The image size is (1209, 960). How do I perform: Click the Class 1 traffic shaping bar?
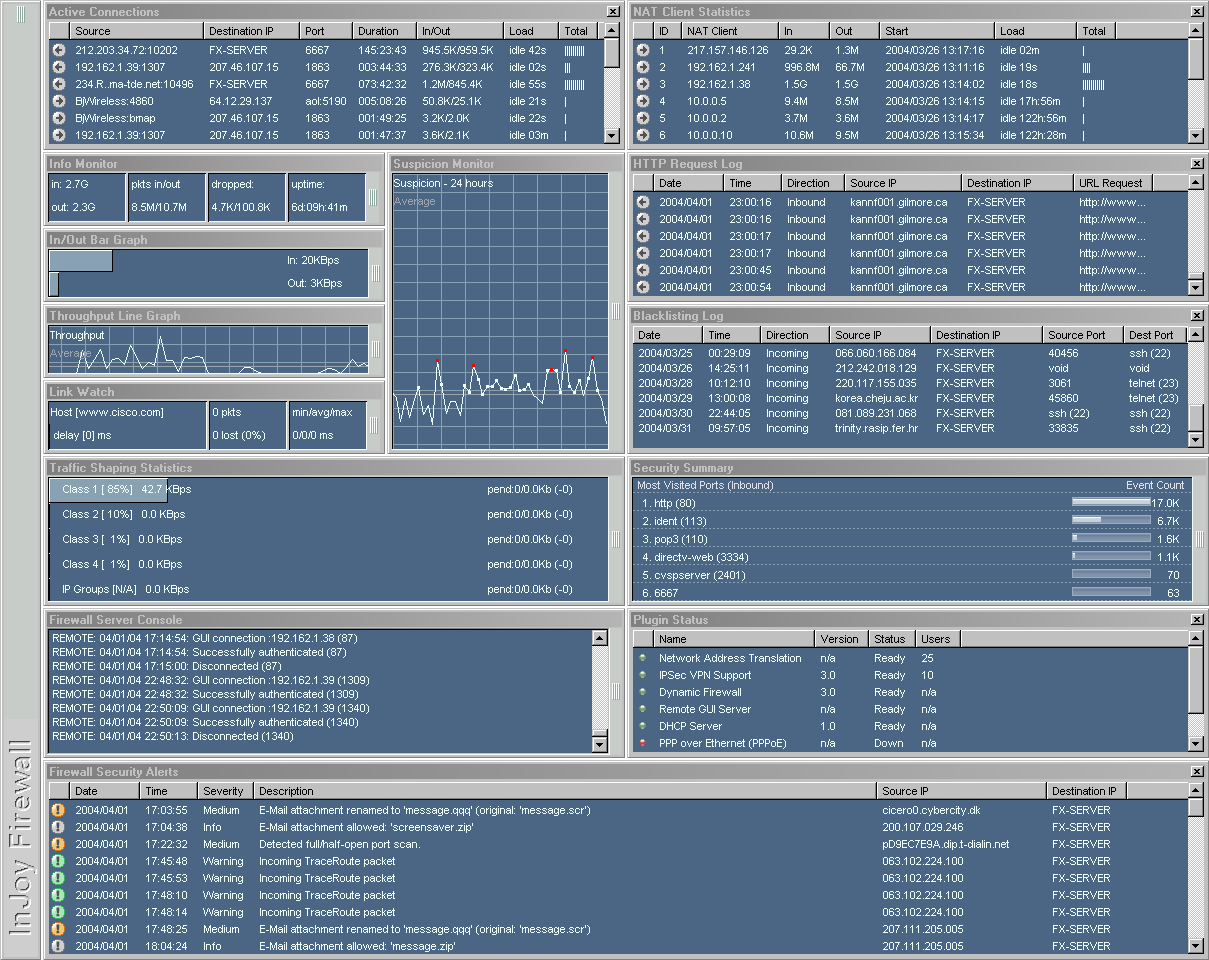(x=108, y=490)
